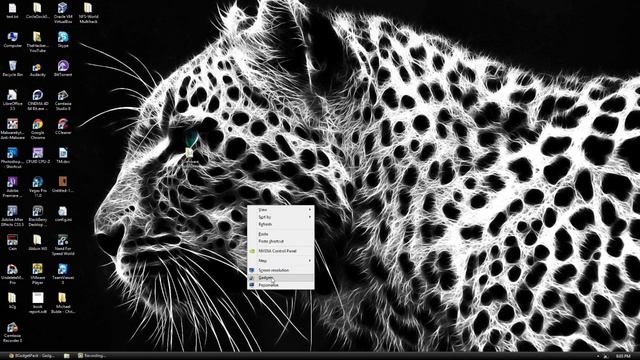The image size is (640, 360).
Task: Choose Screen resolution from context menu
Action: pyautogui.click(x=281, y=270)
